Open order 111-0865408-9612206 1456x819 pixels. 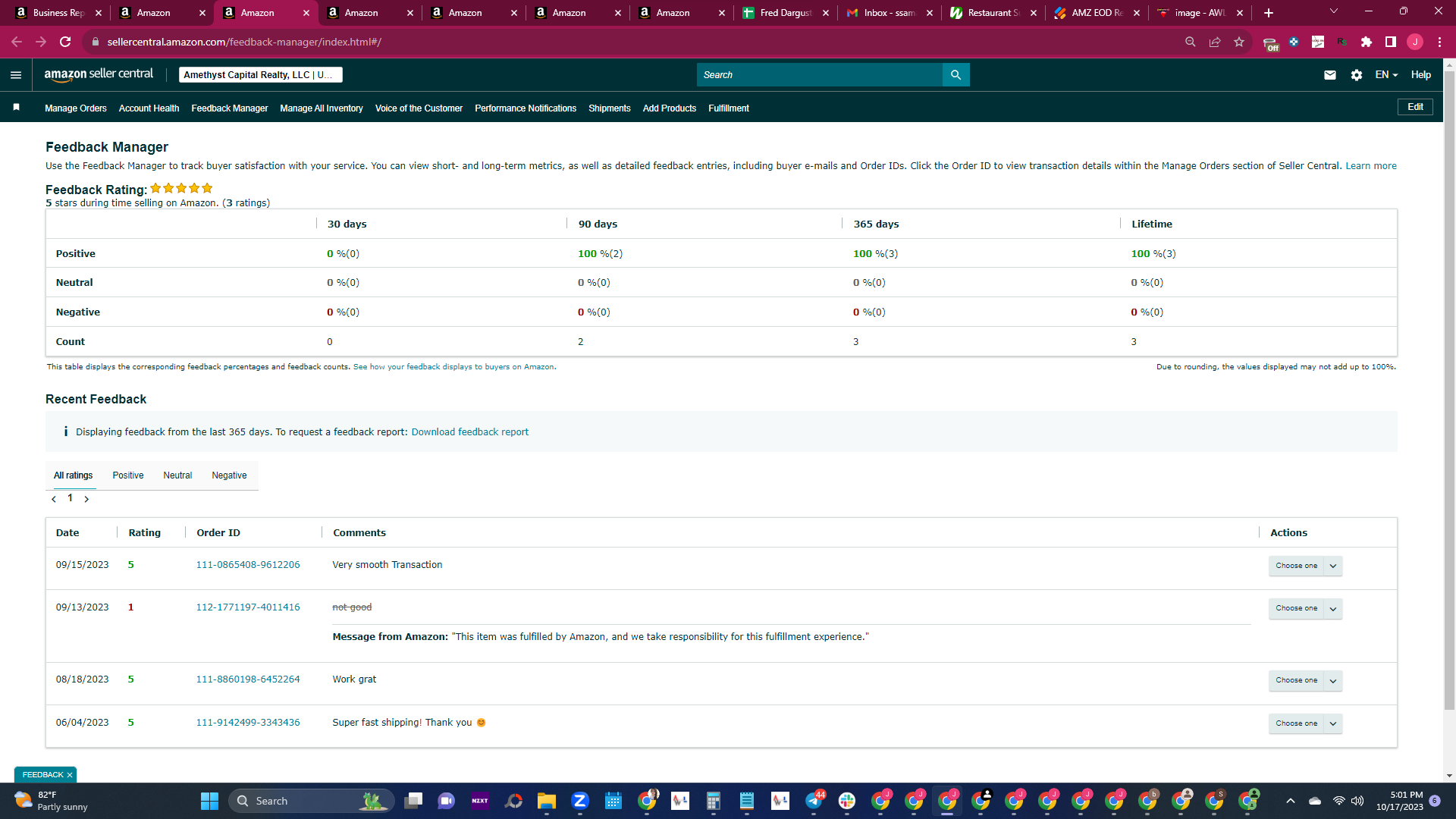click(x=248, y=565)
